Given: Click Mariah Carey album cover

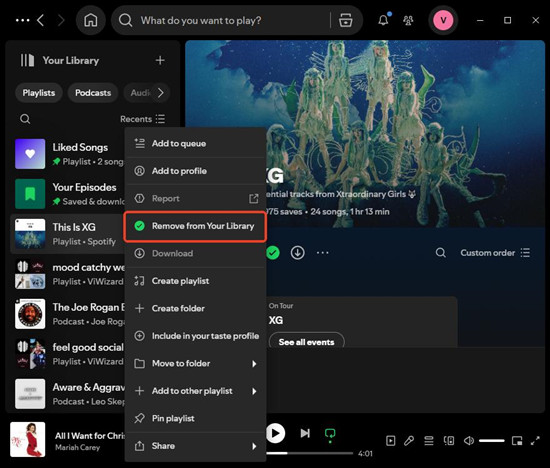Looking at the screenshot, I should 28,439.
